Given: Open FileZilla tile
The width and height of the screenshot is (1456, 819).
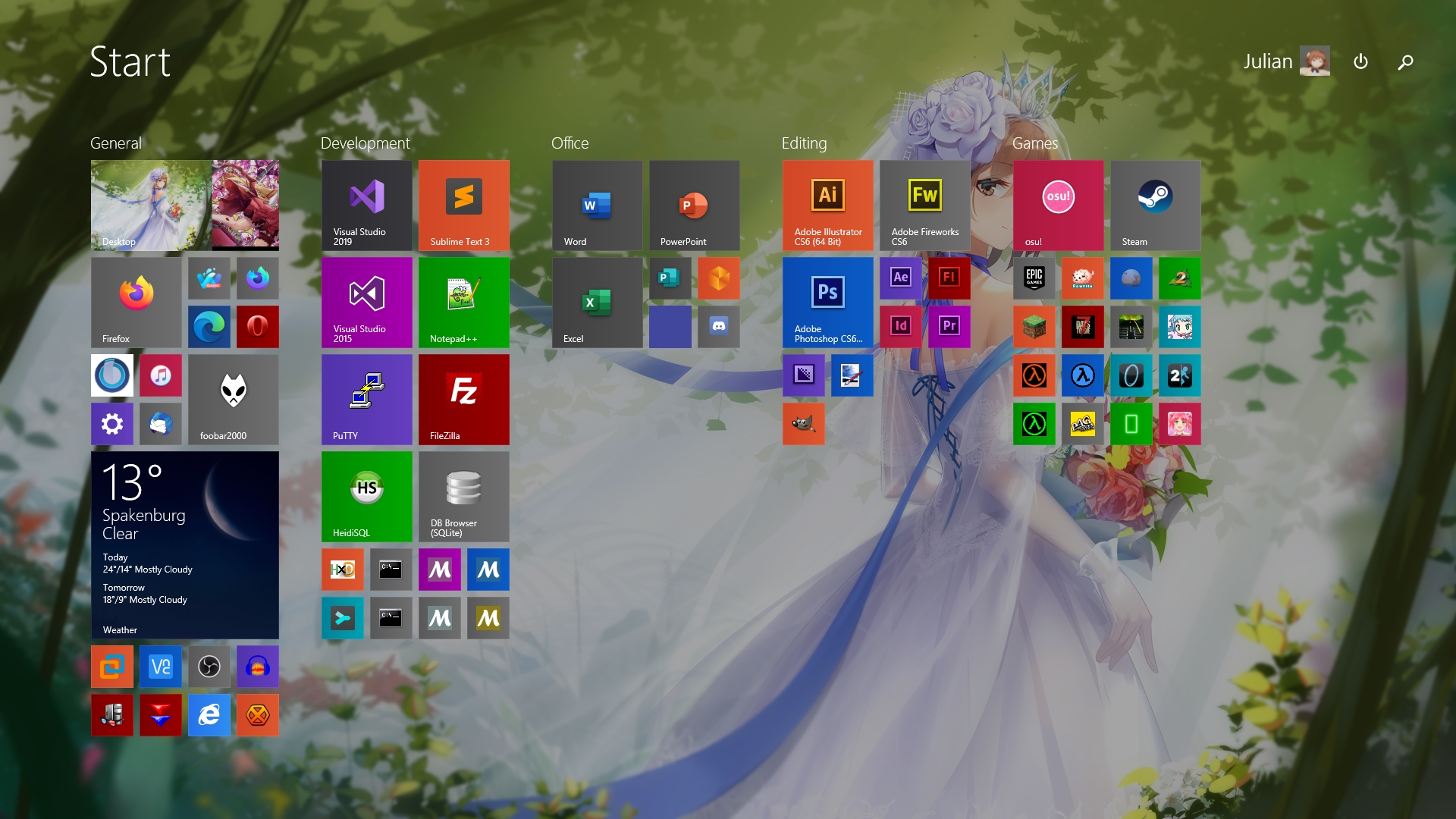Looking at the screenshot, I should click(464, 400).
